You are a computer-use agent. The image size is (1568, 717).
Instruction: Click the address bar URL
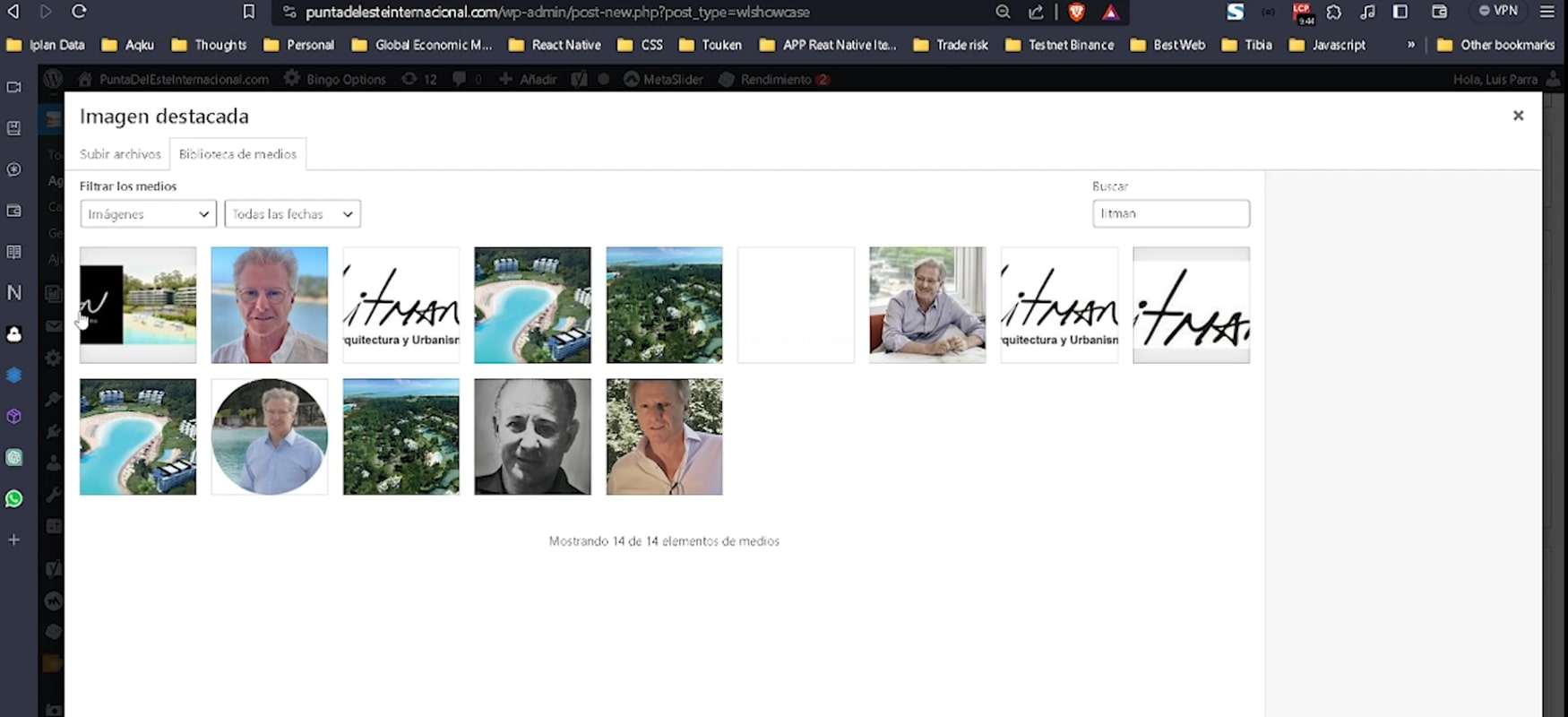pyautogui.click(x=557, y=12)
